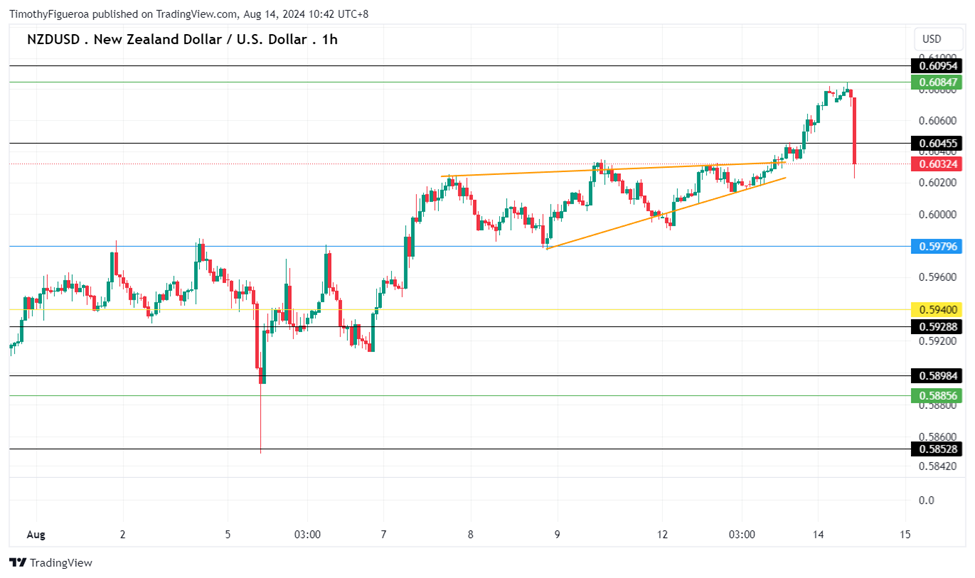Click the TradingView logo icon
Screen dimensions: 975x578
tap(18, 563)
